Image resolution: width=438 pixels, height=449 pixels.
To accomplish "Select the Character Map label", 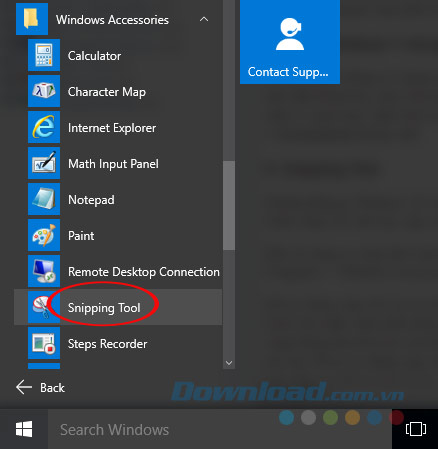I will click(107, 92).
